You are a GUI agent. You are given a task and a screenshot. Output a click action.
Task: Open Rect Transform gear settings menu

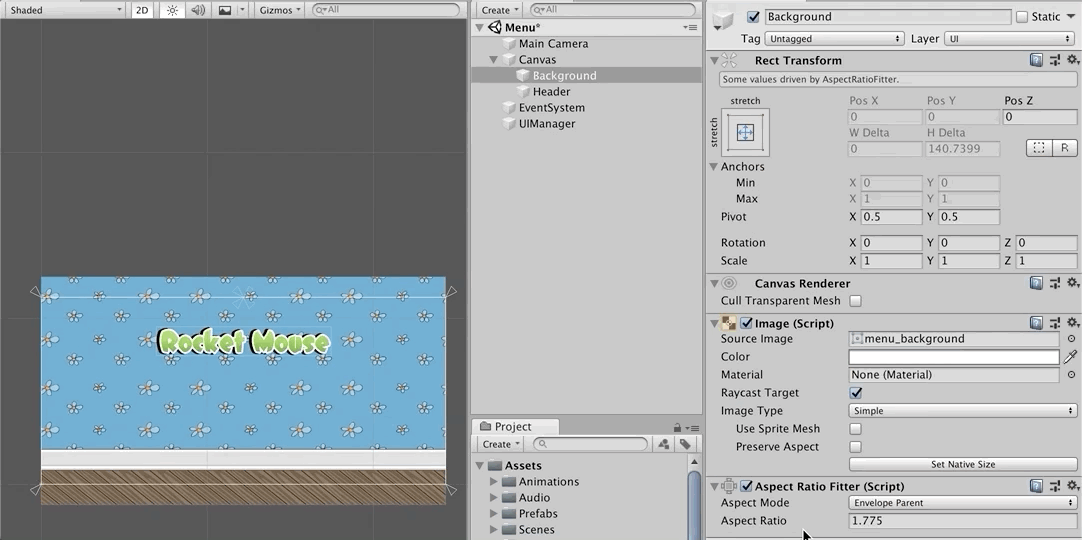tap(1072, 60)
